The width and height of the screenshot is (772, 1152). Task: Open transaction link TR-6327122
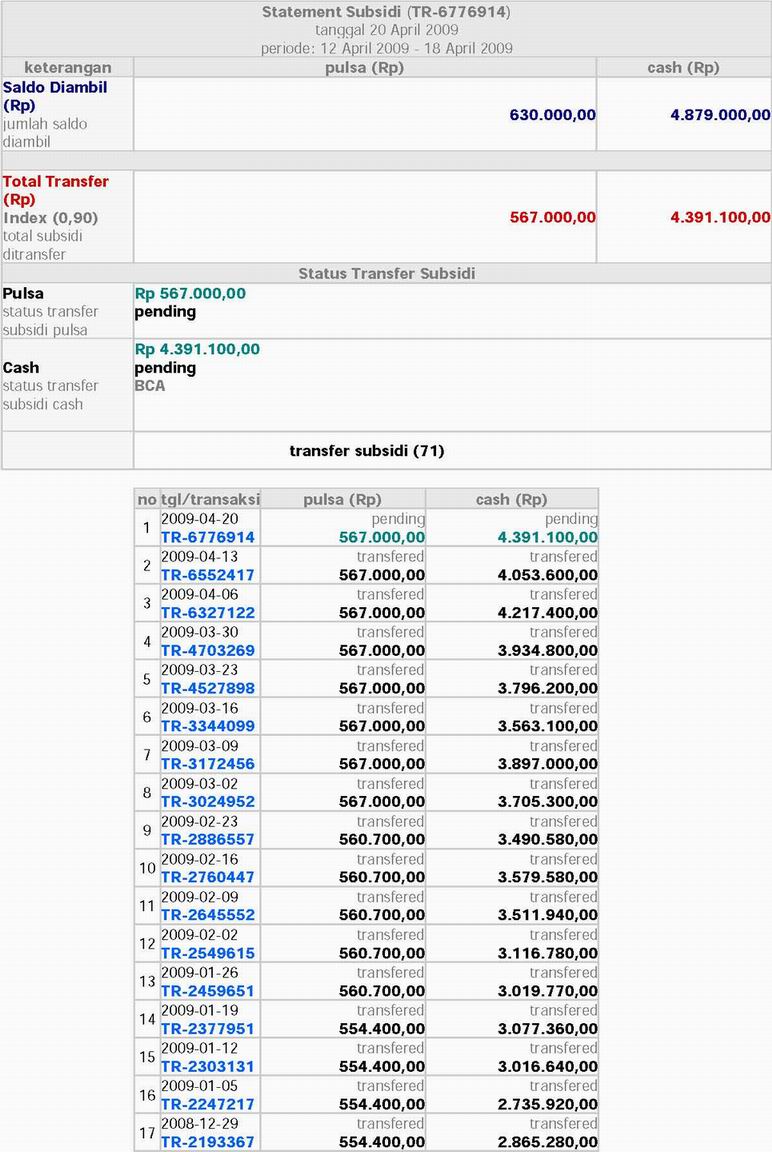208,613
